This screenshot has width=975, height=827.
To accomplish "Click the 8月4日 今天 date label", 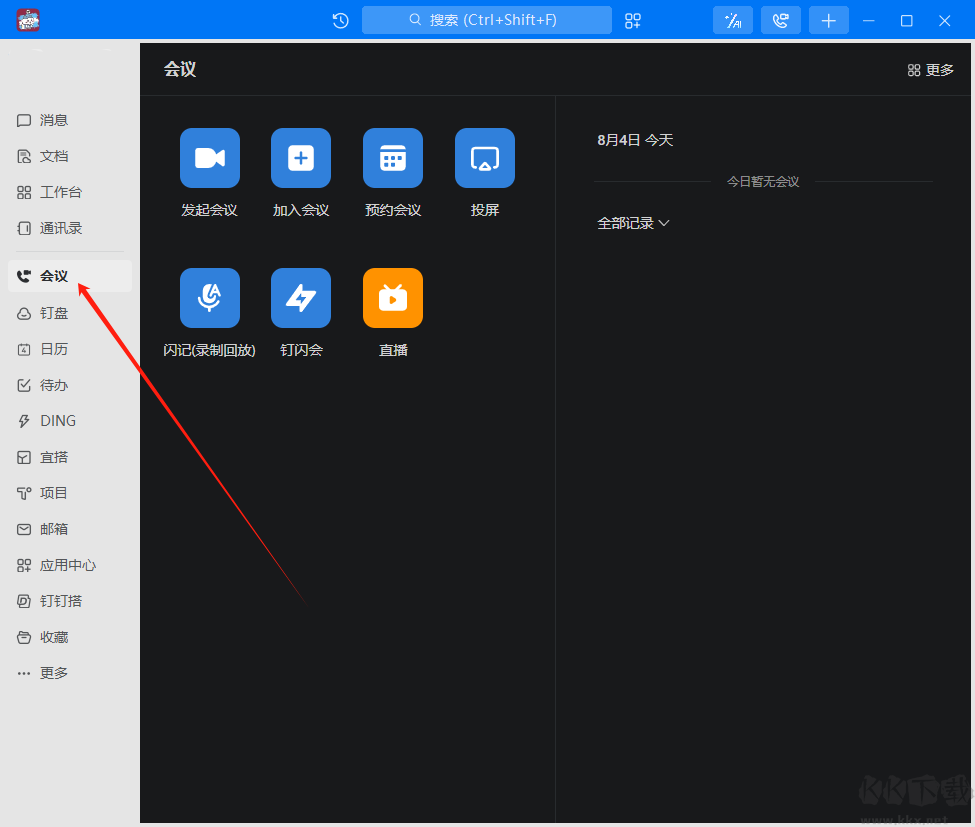I will [635, 140].
